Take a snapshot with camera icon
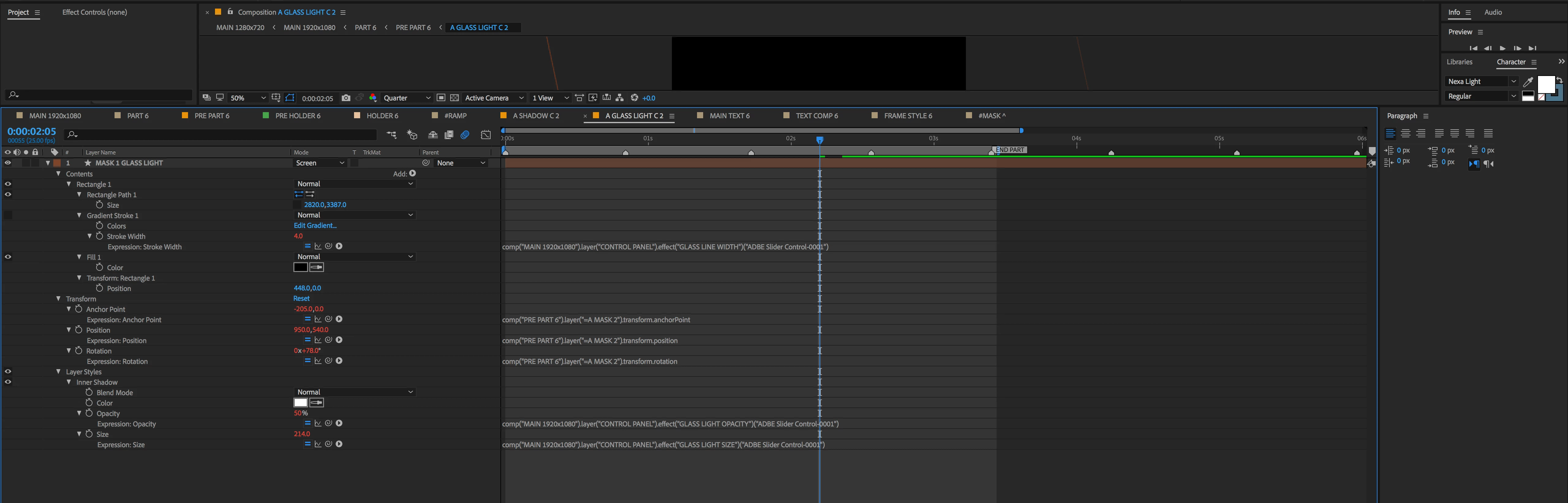Viewport: 1568px width, 503px height. tap(346, 98)
